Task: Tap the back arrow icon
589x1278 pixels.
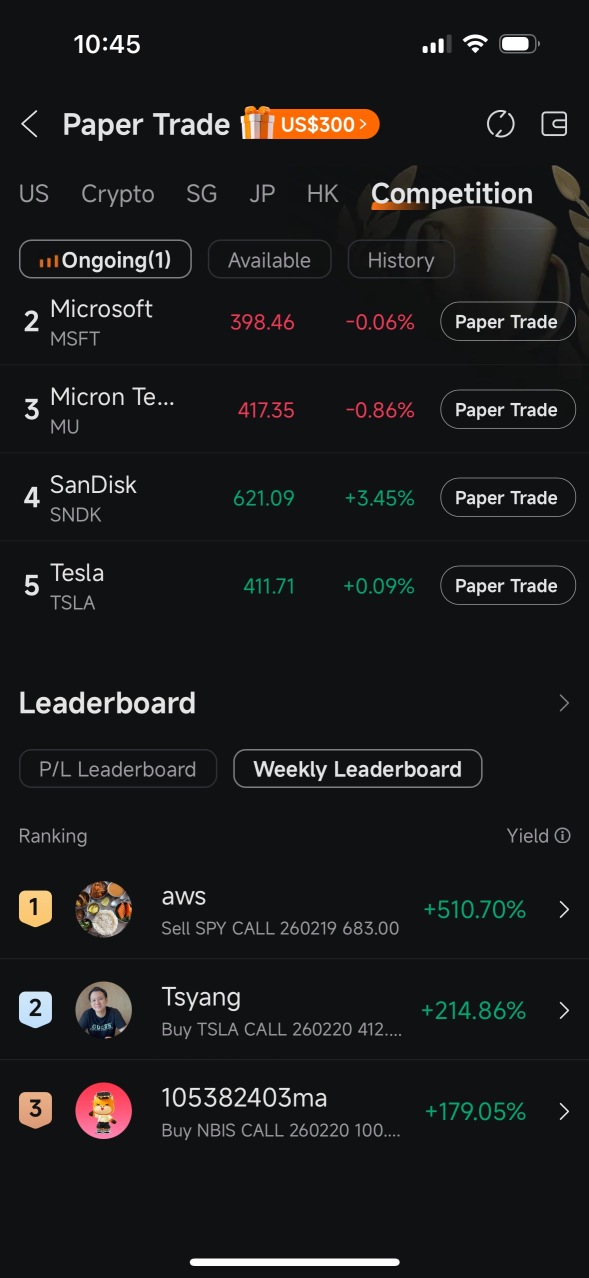Action: coord(29,125)
